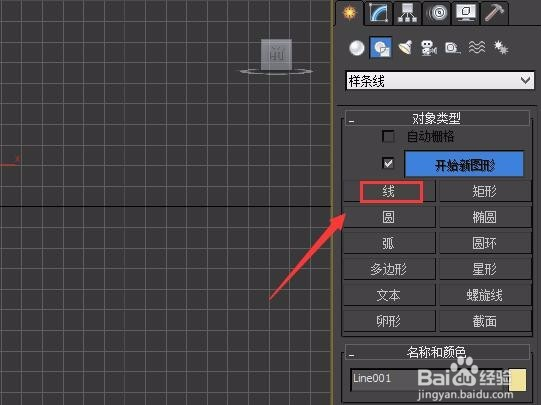Open the Motion panel tab
Viewport: 541px width, 405px height.
tap(437, 13)
